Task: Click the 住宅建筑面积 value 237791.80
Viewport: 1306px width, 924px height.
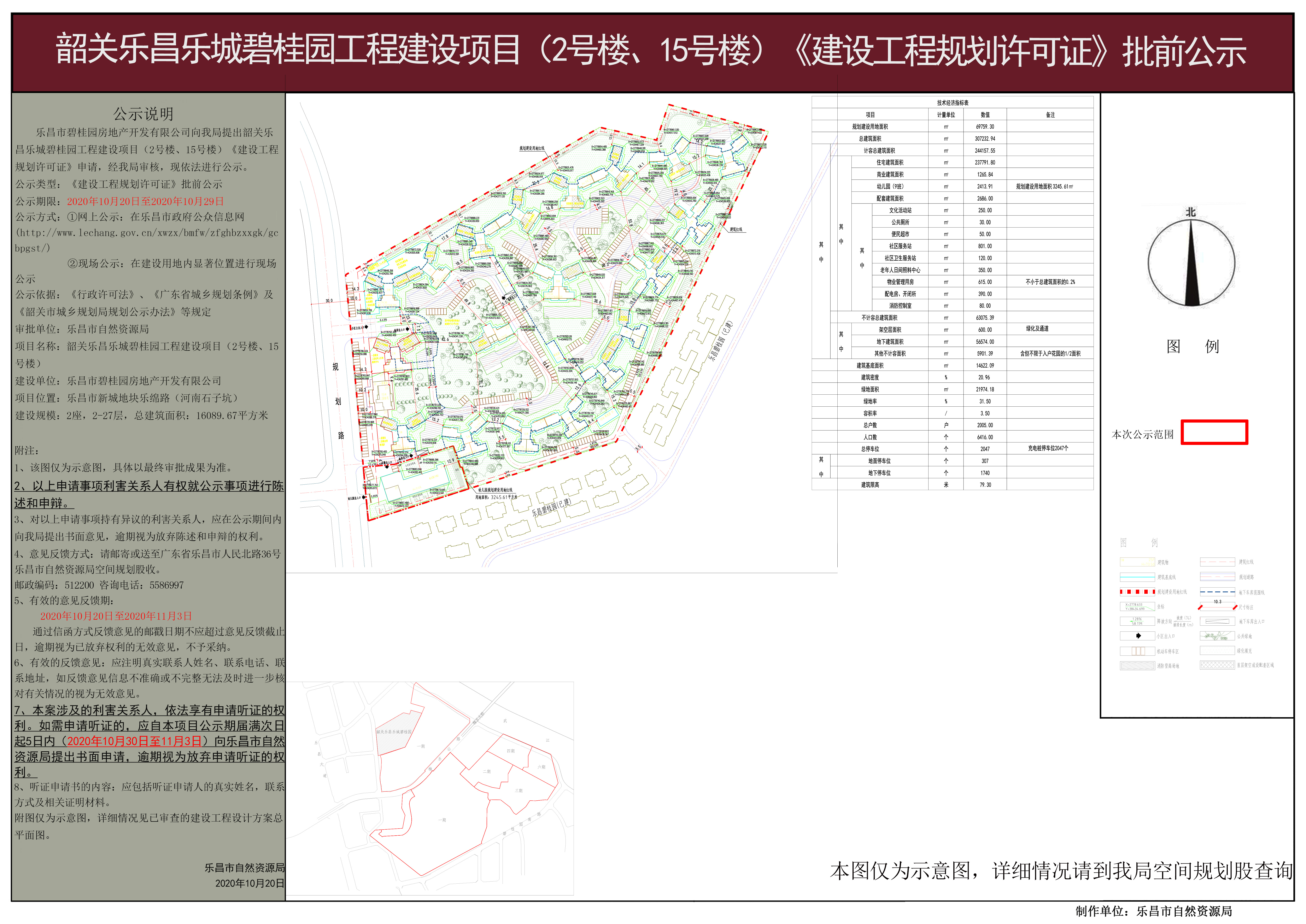Action: pos(985,163)
